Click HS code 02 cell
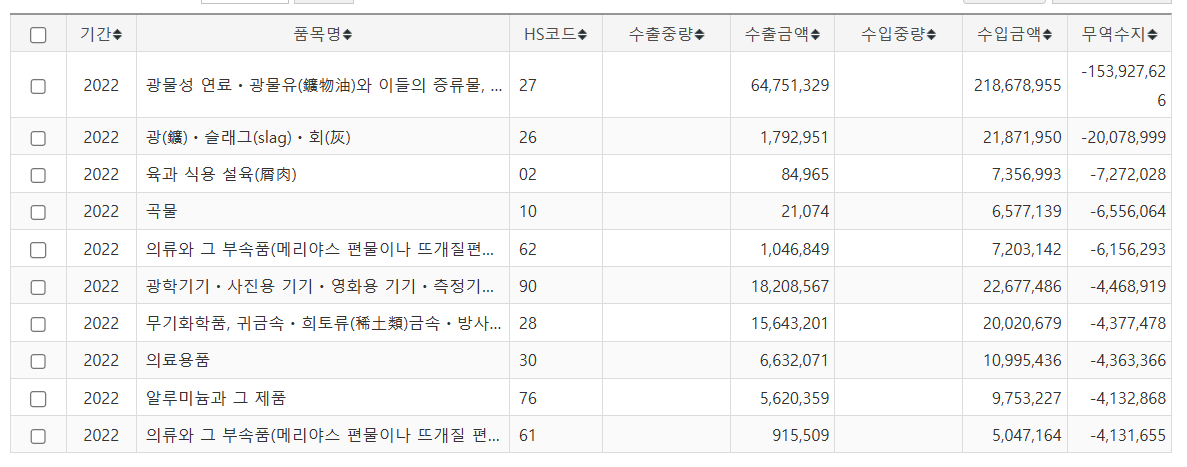Screen dimensions: 1187x467 (x=528, y=175)
